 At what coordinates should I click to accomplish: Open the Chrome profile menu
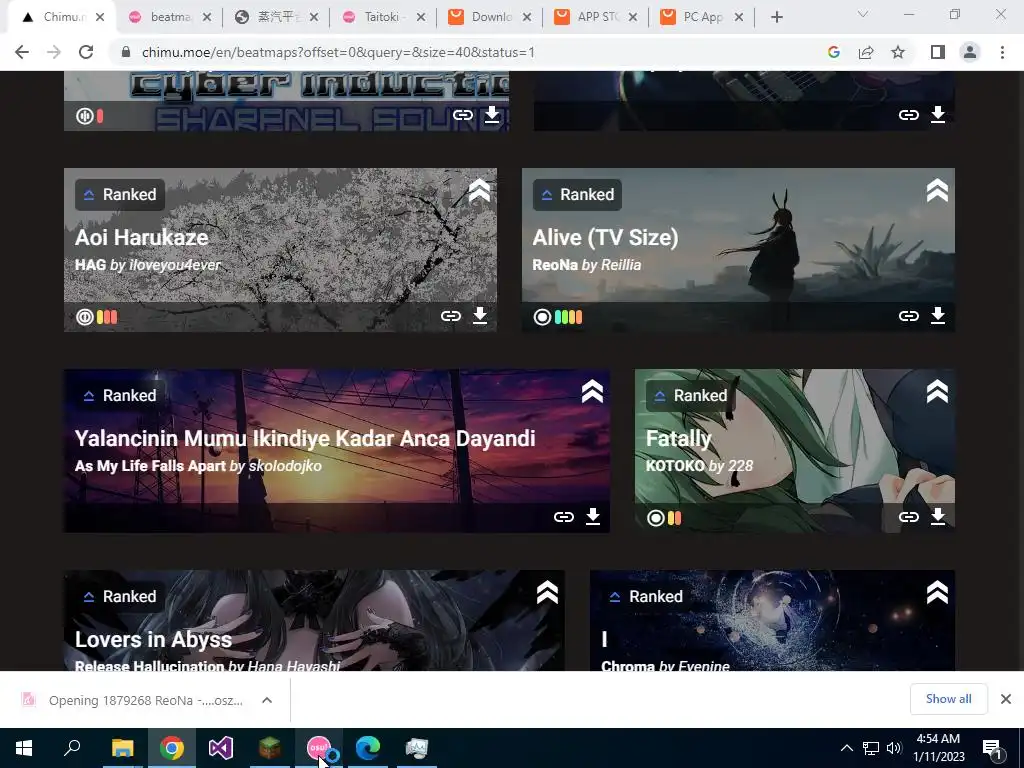pyautogui.click(x=970, y=52)
